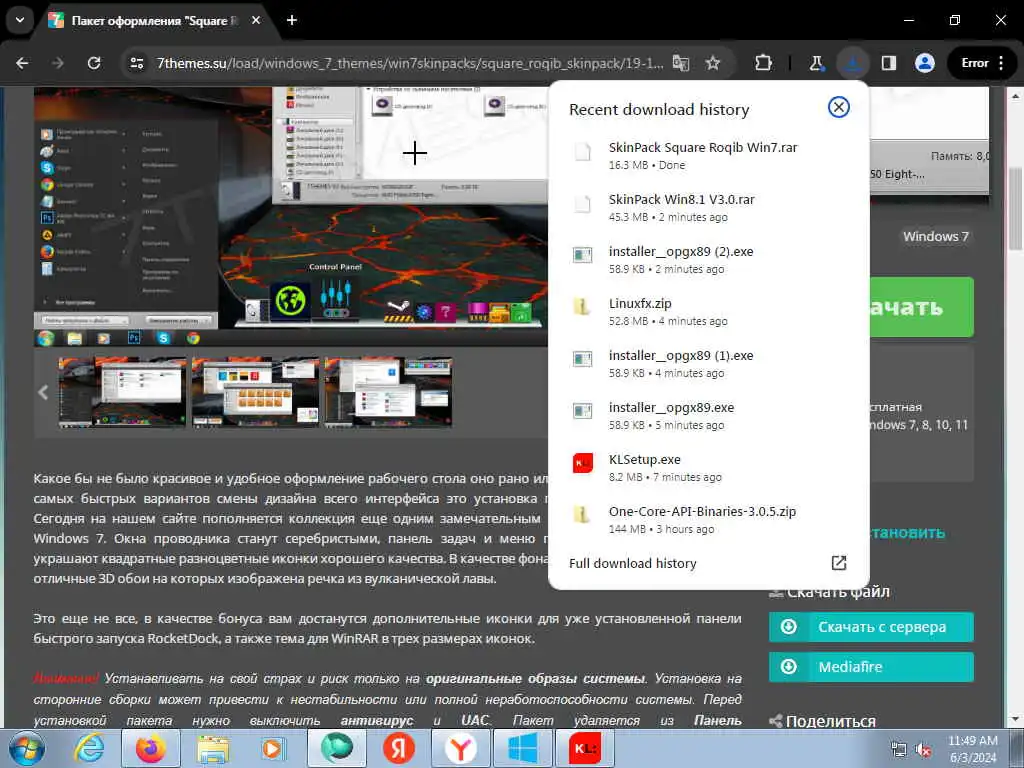The image size is (1024, 768).
Task: Launch Firefox from taskbar
Action: 150,748
